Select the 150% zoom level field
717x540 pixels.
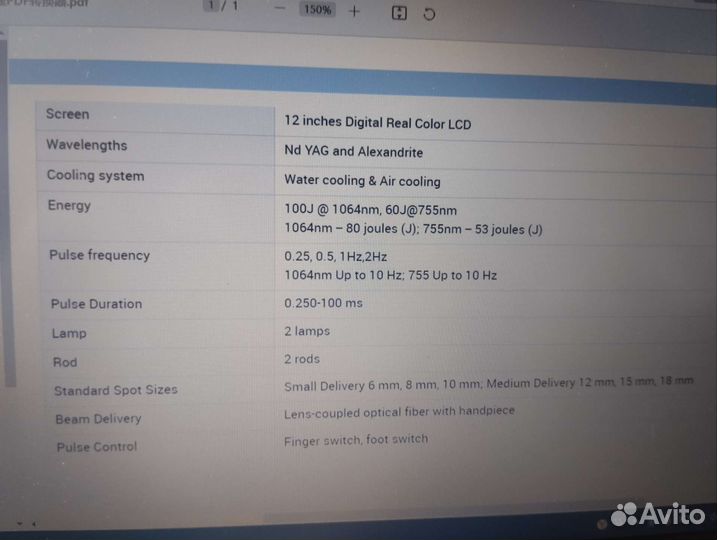pyautogui.click(x=317, y=10)
